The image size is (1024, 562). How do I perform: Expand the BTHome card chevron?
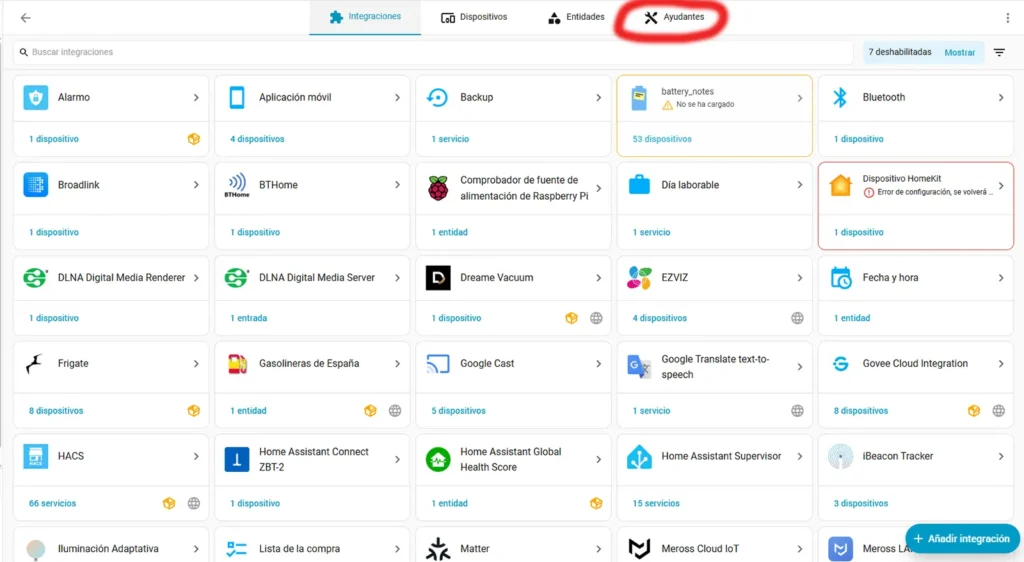coord(397,185)
